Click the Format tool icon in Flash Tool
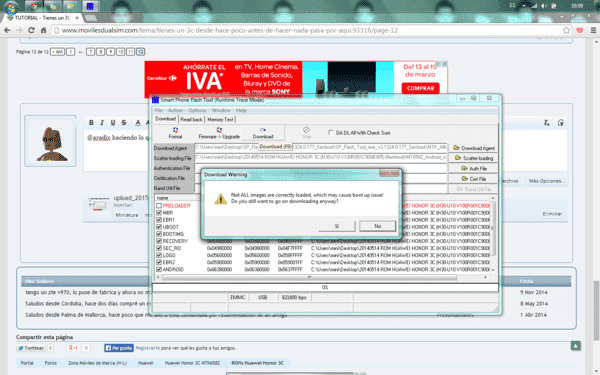Screen dimensions: 600x375 pos(175,133)
